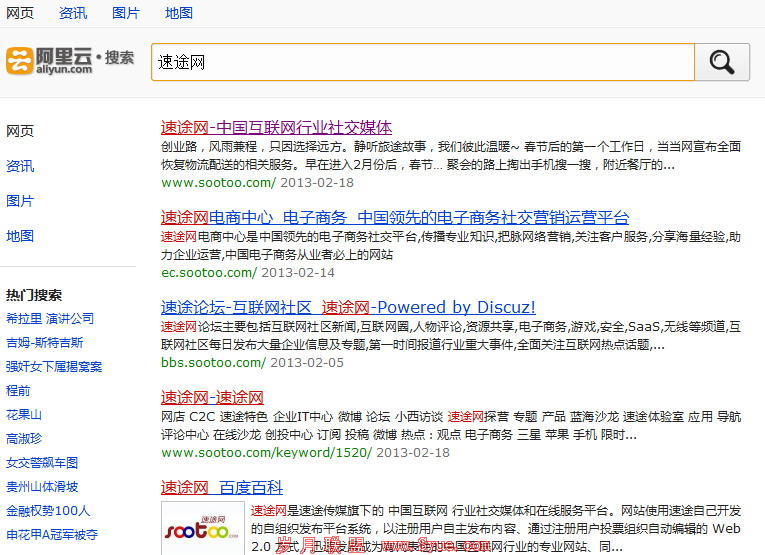Switch to the top 资讯 tab
The image size is (765, 555).
pos(73,13)
